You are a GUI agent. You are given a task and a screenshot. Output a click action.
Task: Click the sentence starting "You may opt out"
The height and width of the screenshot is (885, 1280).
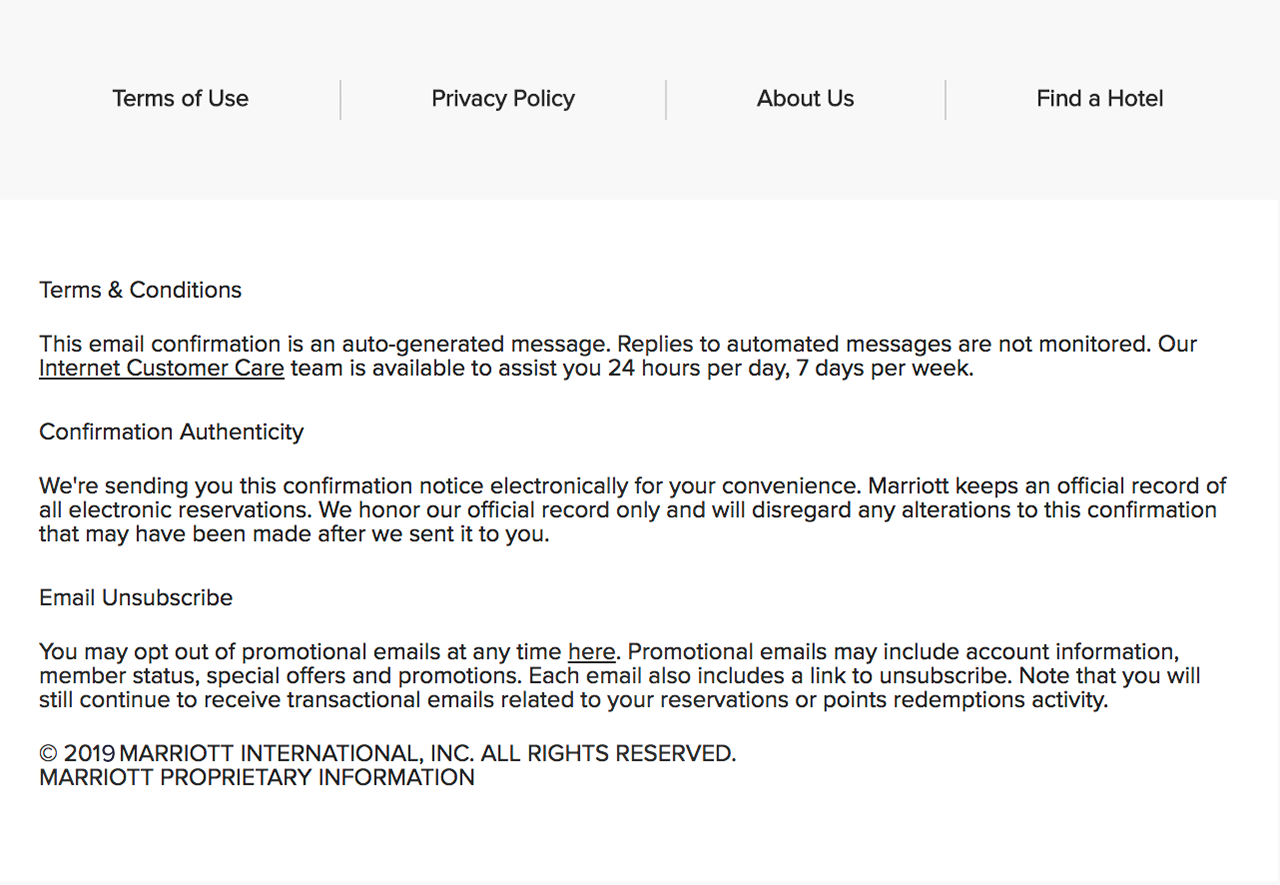click(x=300, y=652)
